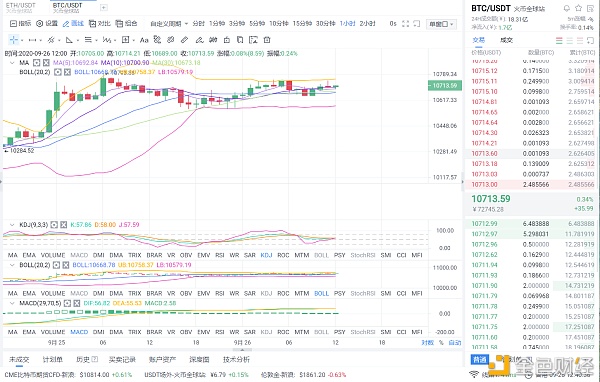Image resolution: width=600 pixels, height=382 pixels.
Task: Show bids-only order book layout icon
Action: (x=569, y=40)
